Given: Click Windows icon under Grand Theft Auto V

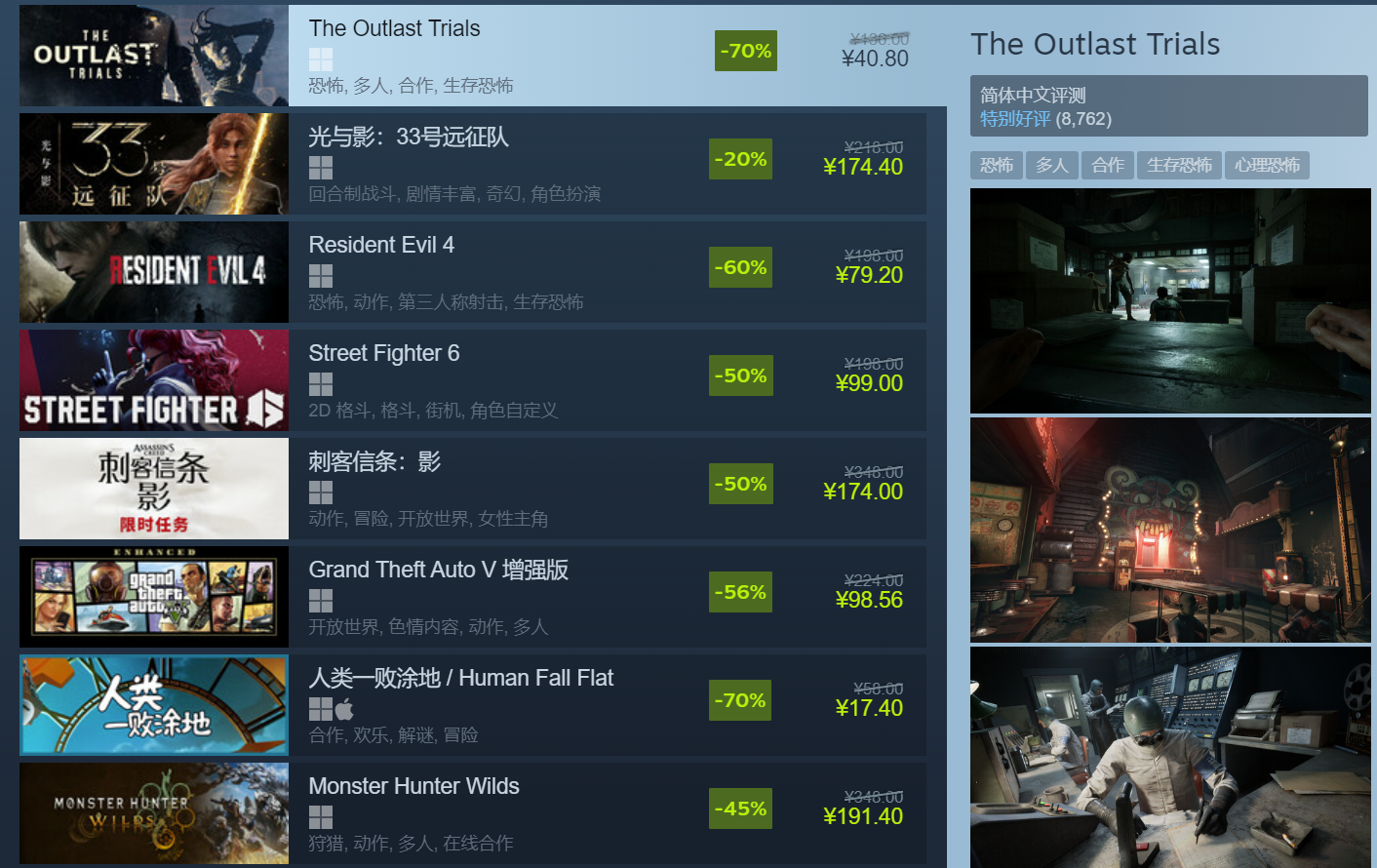Looking at the screenshot, I should click(x=321, y=601).
